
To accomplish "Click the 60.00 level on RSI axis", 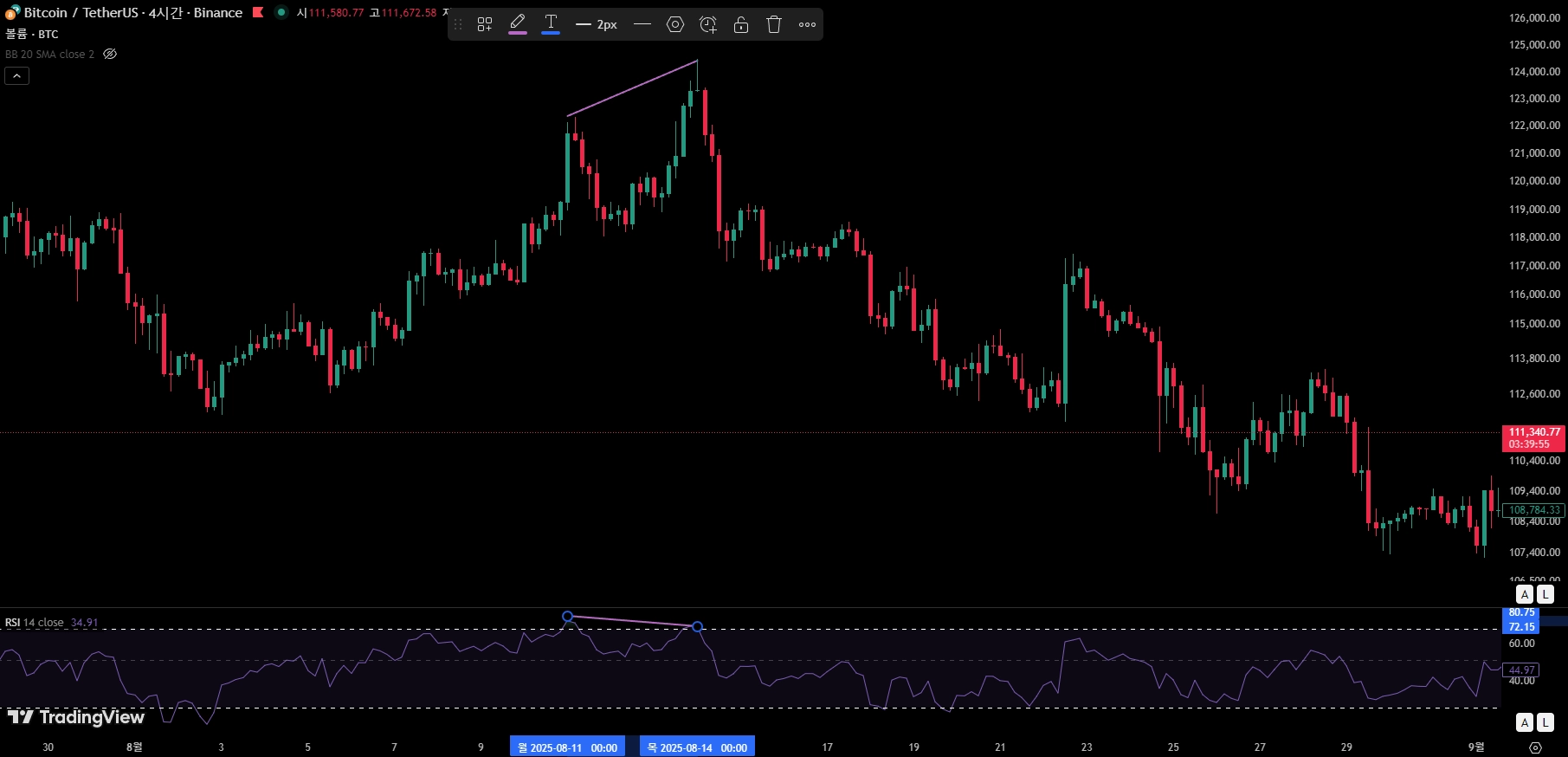I will pos(1521,644).
